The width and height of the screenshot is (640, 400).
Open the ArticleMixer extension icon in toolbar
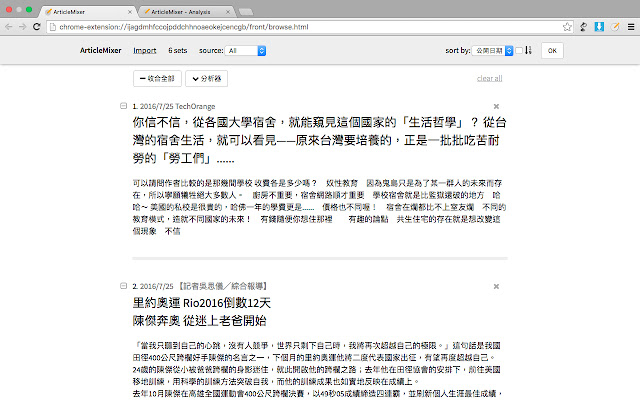(x=615, y=27)
